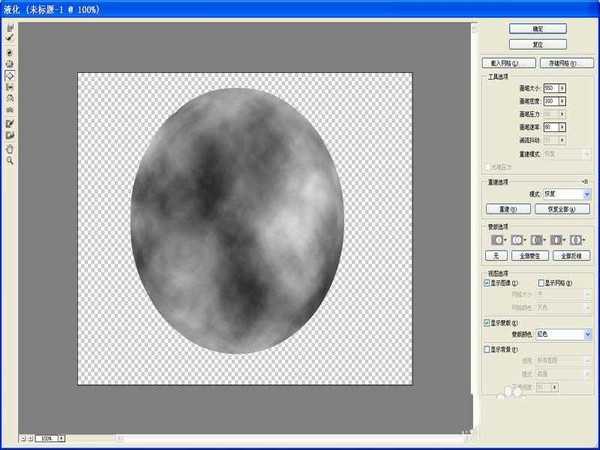Click the 画笔密度 input field
This screenshot has width=600, height=450.
549,101
